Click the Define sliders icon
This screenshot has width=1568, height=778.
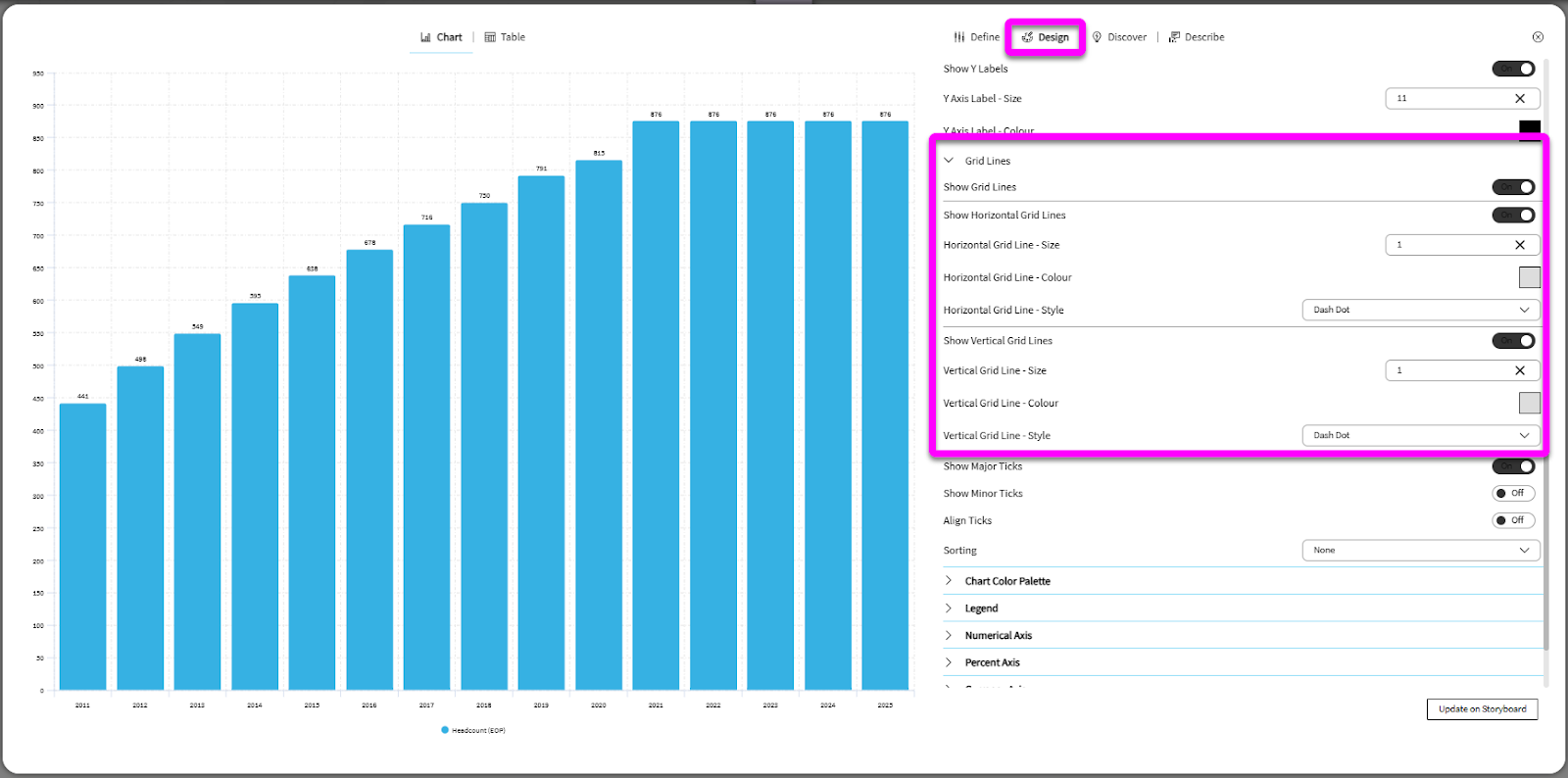pyautogui.click(x=959, y=37)
